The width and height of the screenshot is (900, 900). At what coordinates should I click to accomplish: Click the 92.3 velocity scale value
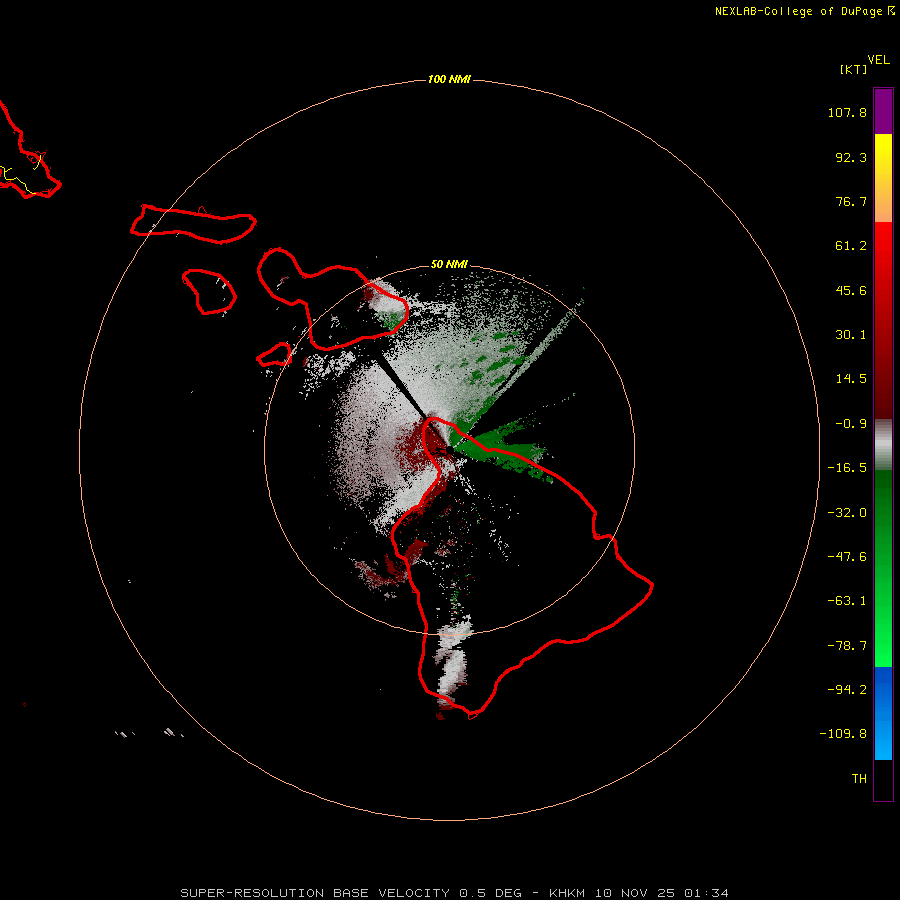click(x=851, y=157)
